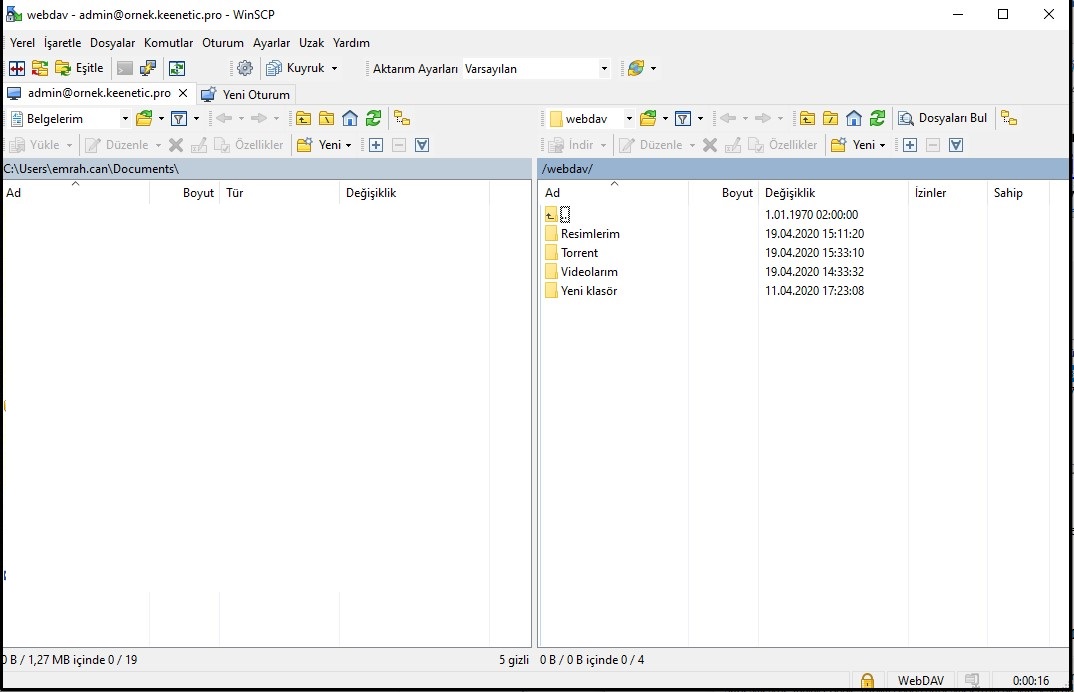This screenshot has width=1074, height=692.
Task: Select the Resimlerim folder
Action: click(590, 234)
